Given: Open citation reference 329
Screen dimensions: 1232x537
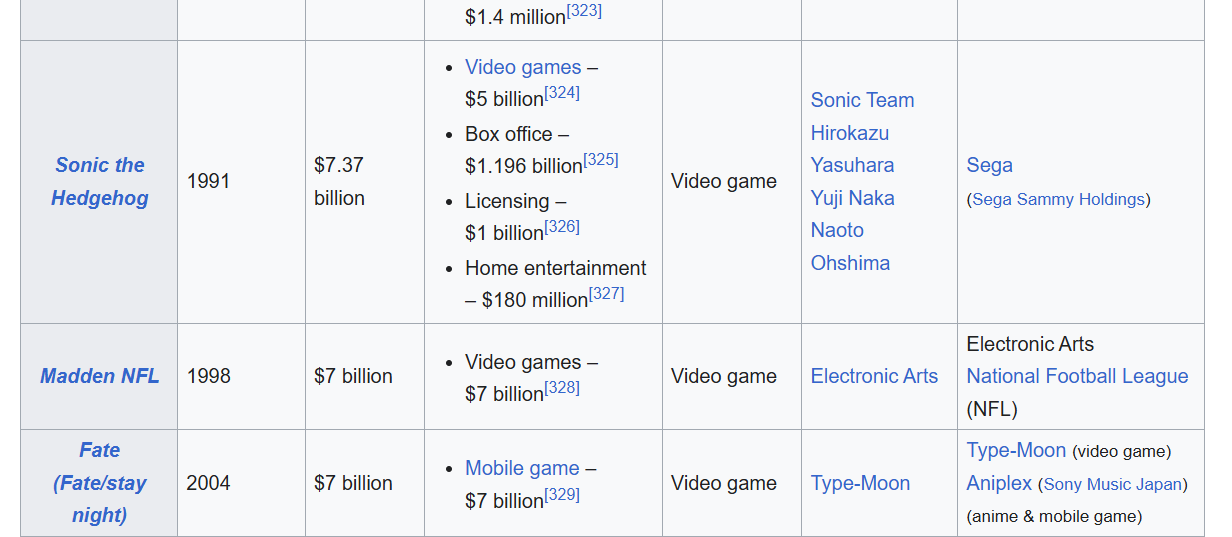Looking at the screenshot, I should pos(563,495).
